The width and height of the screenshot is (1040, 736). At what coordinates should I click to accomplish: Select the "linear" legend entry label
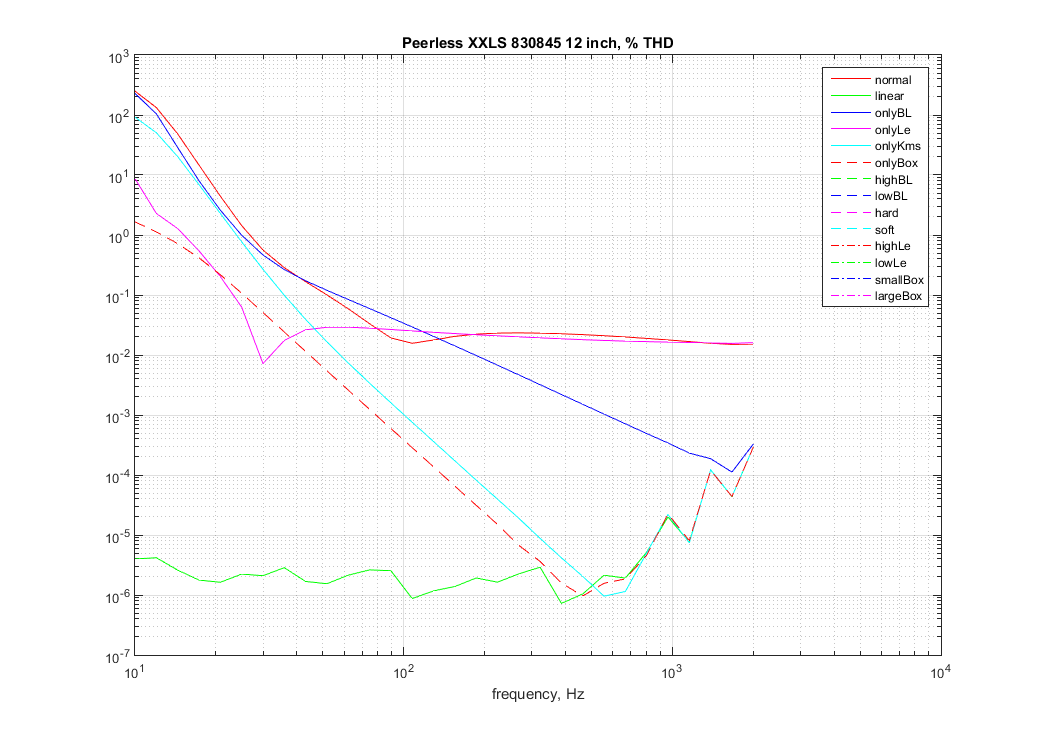click(x=889, y=96)
